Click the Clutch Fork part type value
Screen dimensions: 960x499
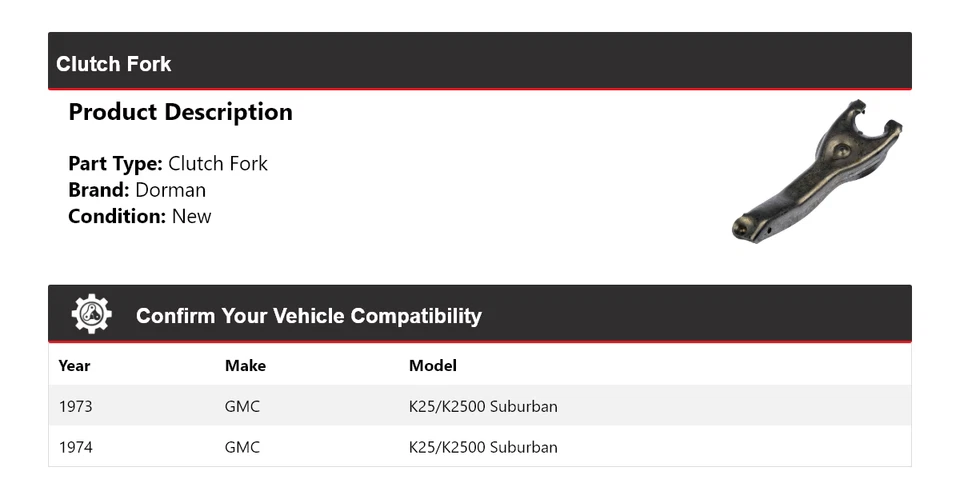(x=218, y=164)
